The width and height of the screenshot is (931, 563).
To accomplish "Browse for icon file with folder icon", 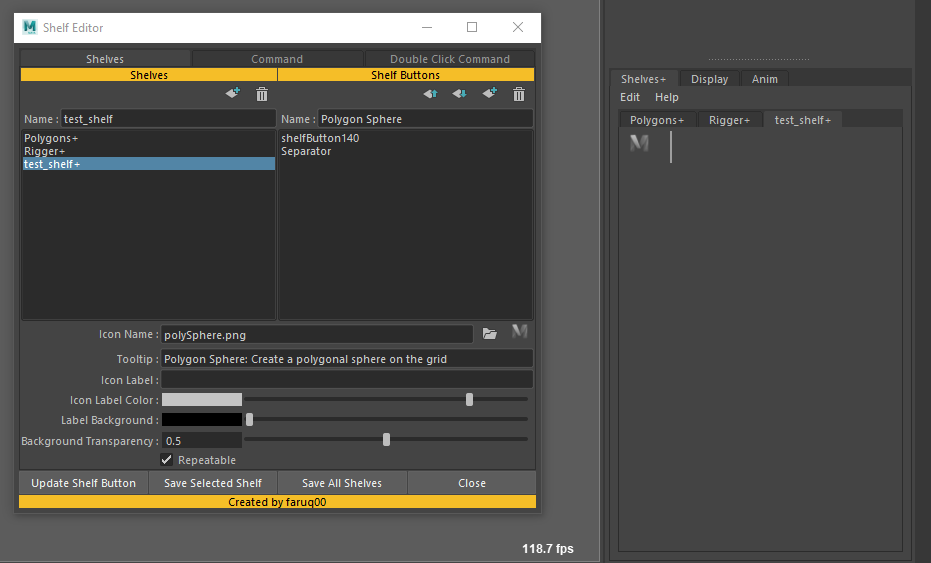I will click(489, 334).
